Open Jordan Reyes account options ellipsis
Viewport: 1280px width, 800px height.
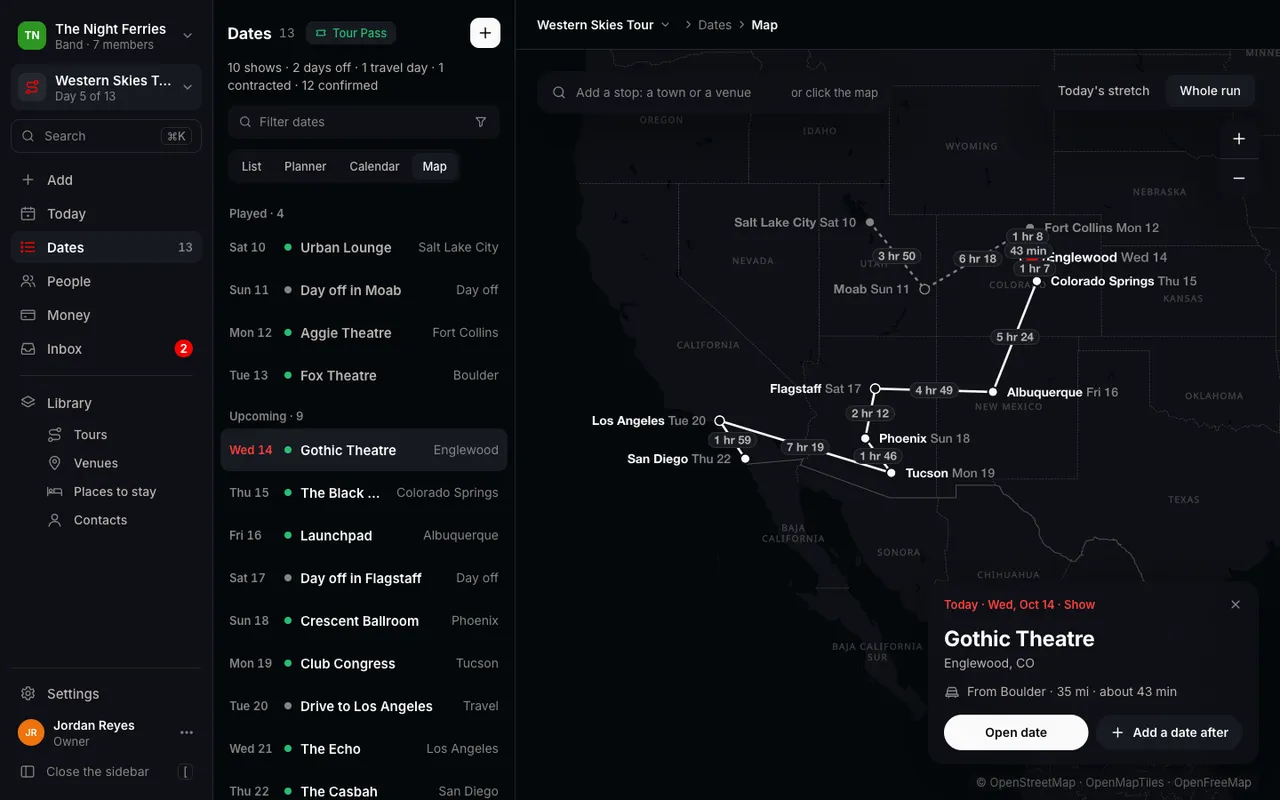pos(187,733)
